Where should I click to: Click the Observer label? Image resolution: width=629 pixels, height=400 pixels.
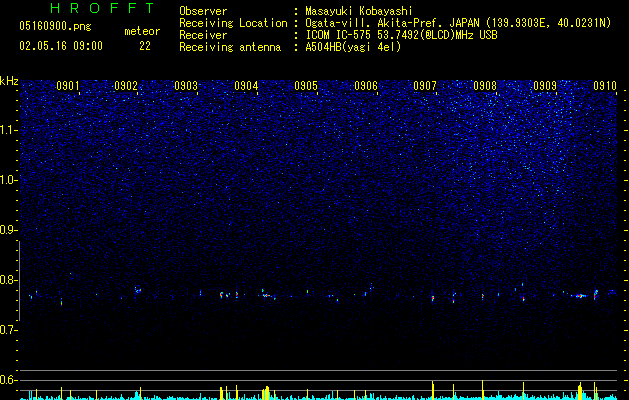203,11
